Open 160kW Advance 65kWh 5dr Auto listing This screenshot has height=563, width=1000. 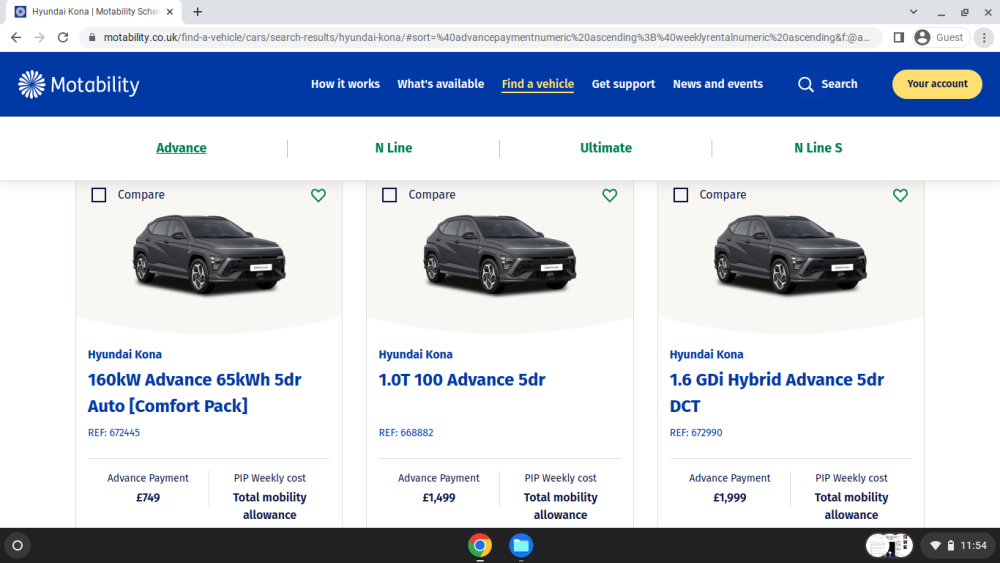[x=195, y=393]
